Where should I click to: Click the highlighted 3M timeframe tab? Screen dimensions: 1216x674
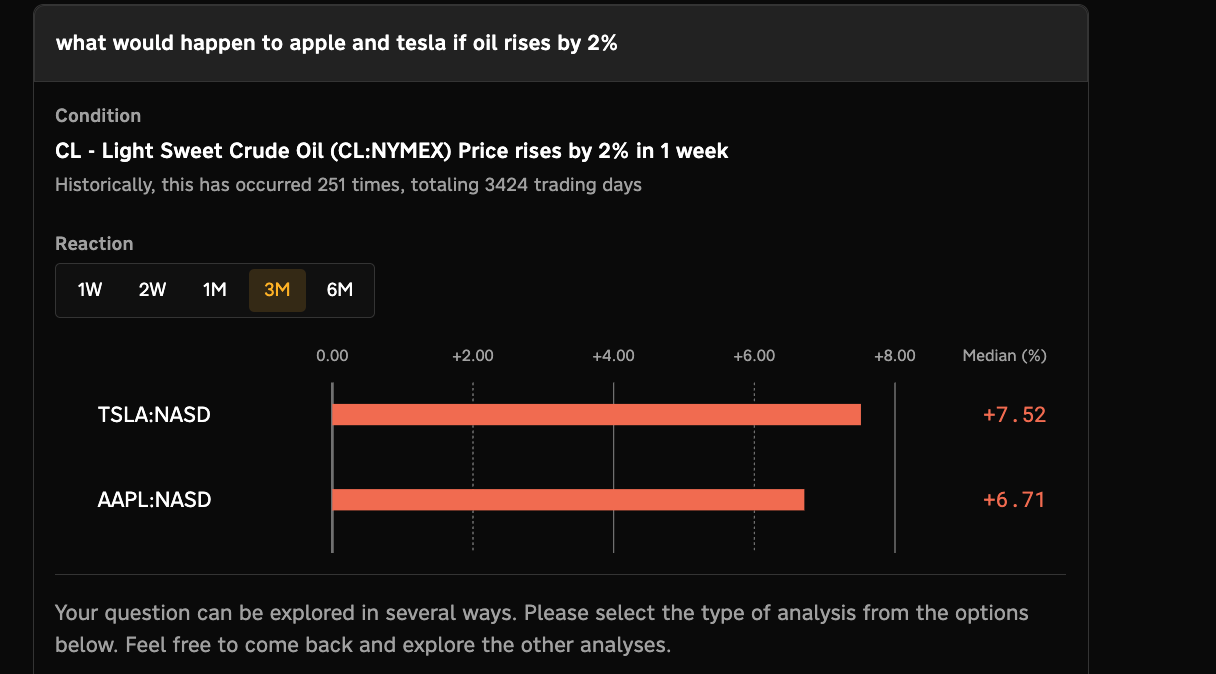coord(277,290)
